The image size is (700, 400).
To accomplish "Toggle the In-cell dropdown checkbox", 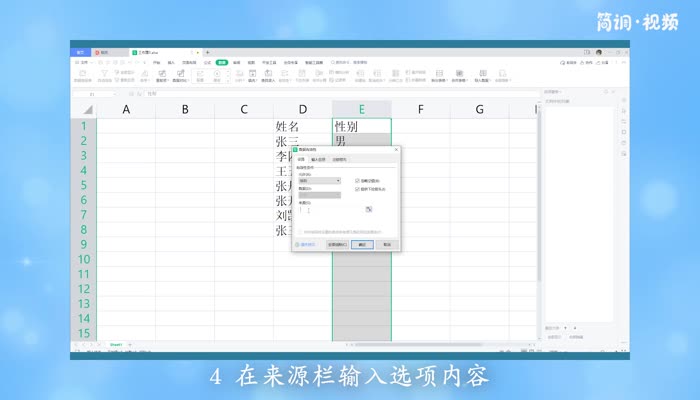I will pyautogui.click(x=357, y=188).
